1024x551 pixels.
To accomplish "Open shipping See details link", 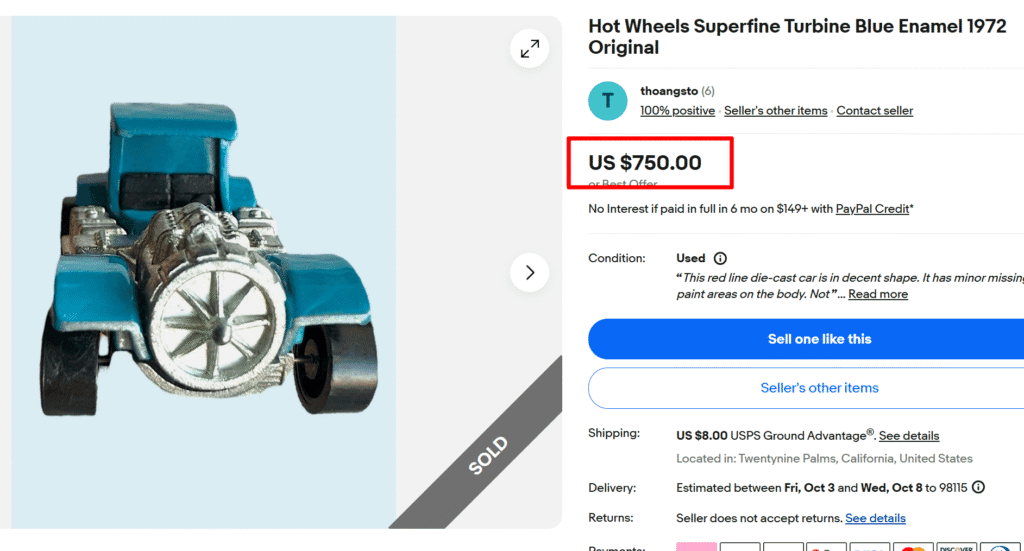I will (909, 436).
